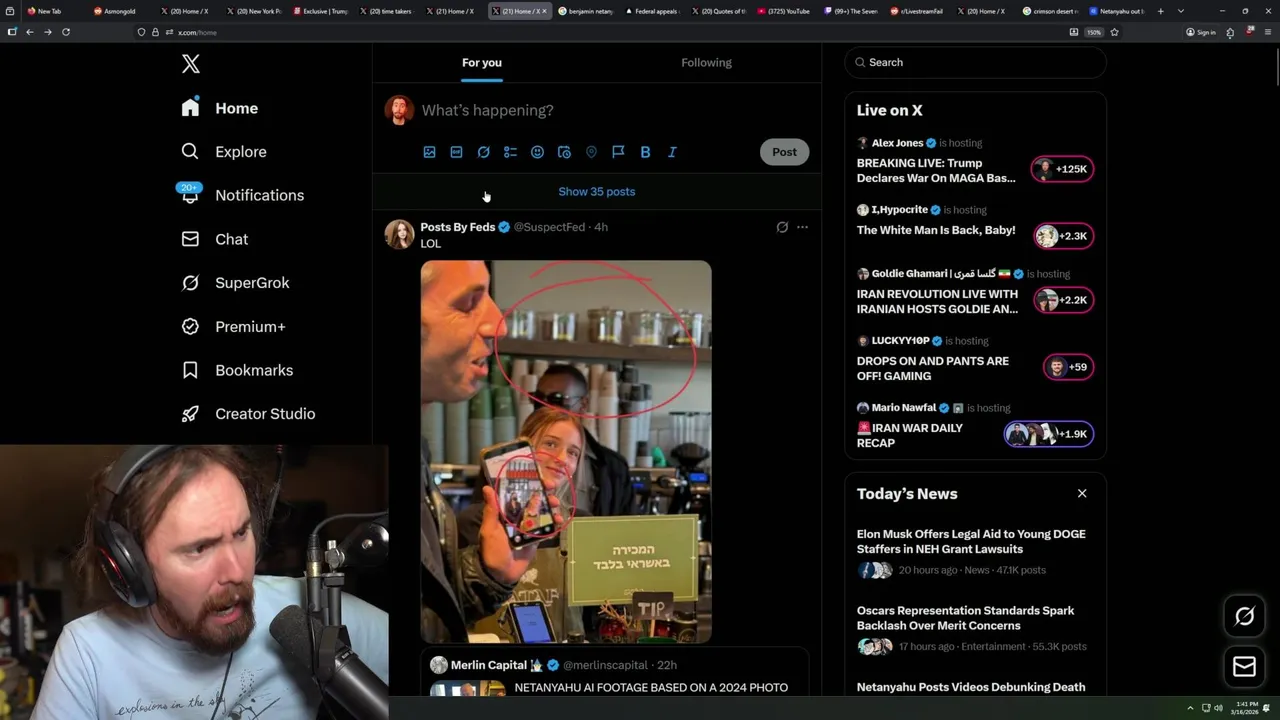
Task: Open the posted cafe photo image
Action: click(x=566, y=452)
